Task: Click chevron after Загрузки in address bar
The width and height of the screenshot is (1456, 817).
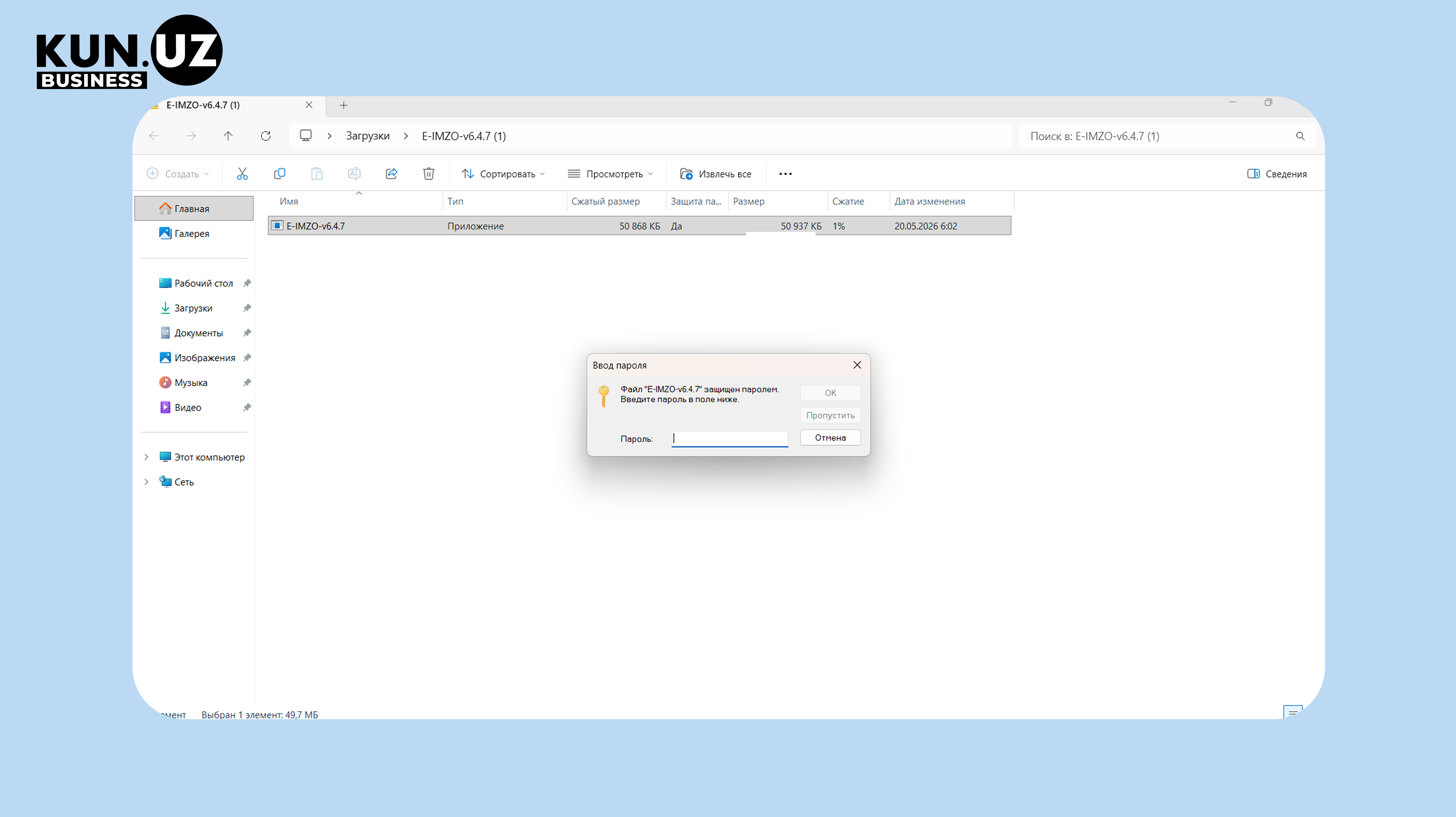Action: point(406,136)
